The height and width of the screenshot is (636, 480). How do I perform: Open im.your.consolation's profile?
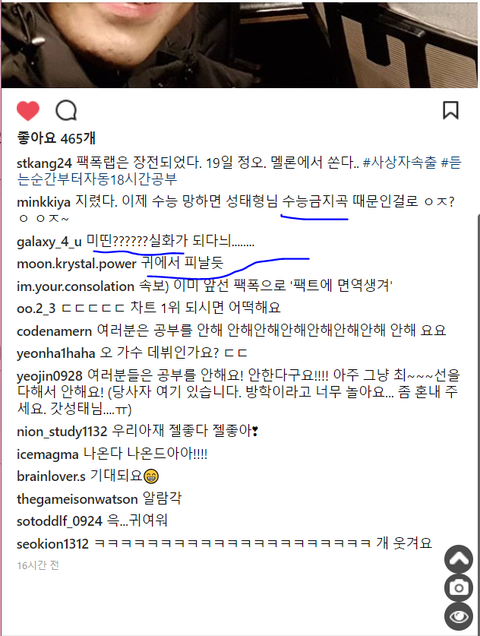pos(75,286)
